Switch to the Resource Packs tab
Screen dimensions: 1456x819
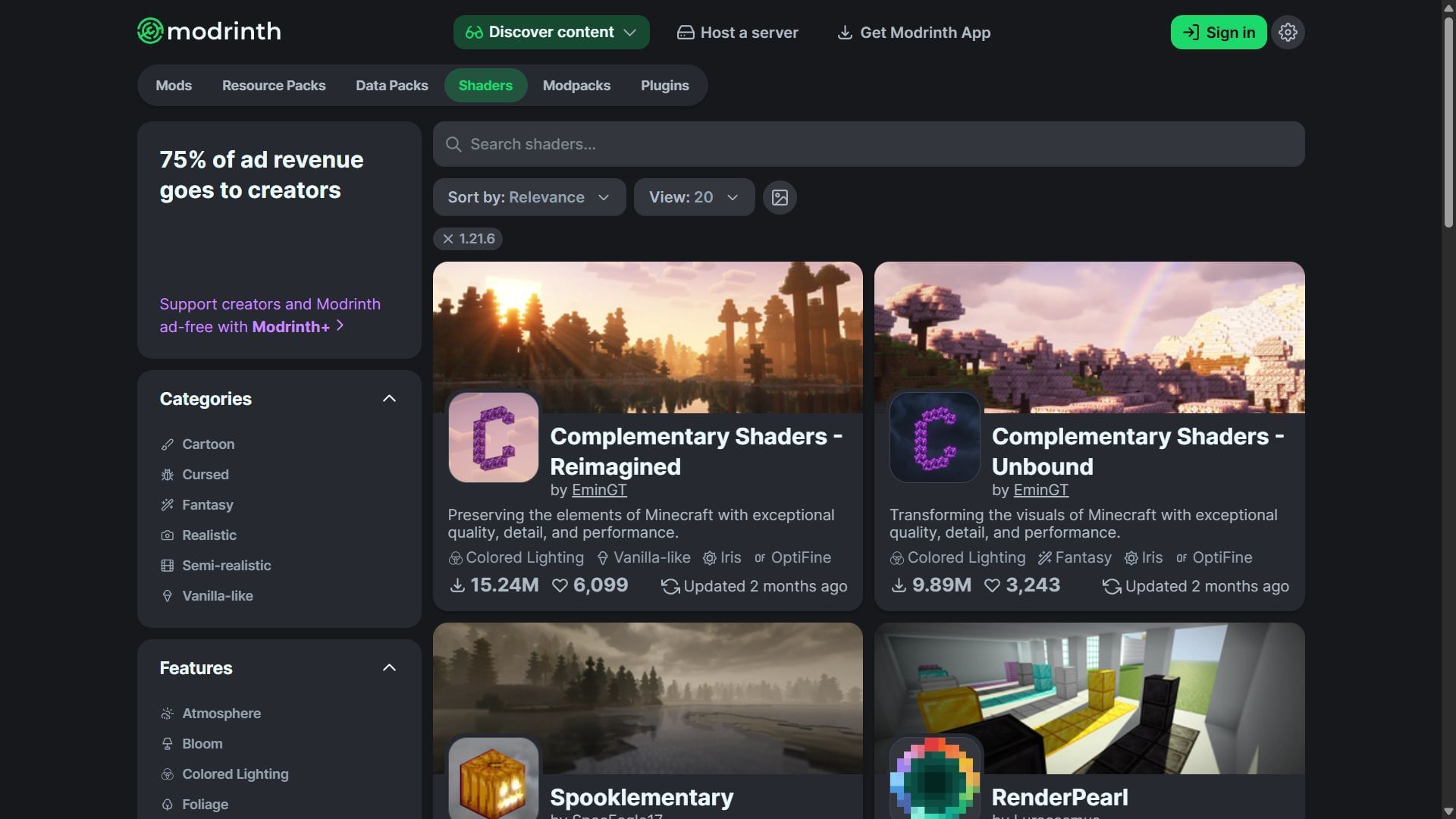pos(274,86)
